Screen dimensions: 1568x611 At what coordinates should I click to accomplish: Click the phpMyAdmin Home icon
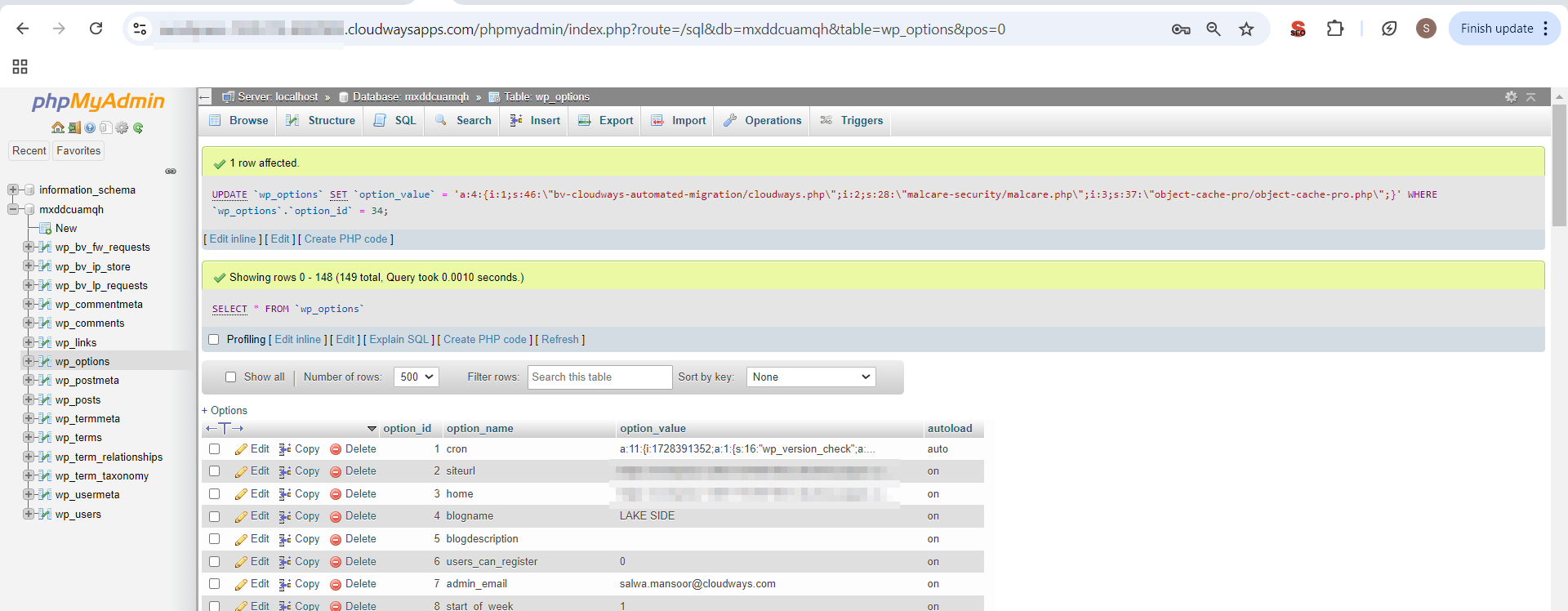(57, 127)
